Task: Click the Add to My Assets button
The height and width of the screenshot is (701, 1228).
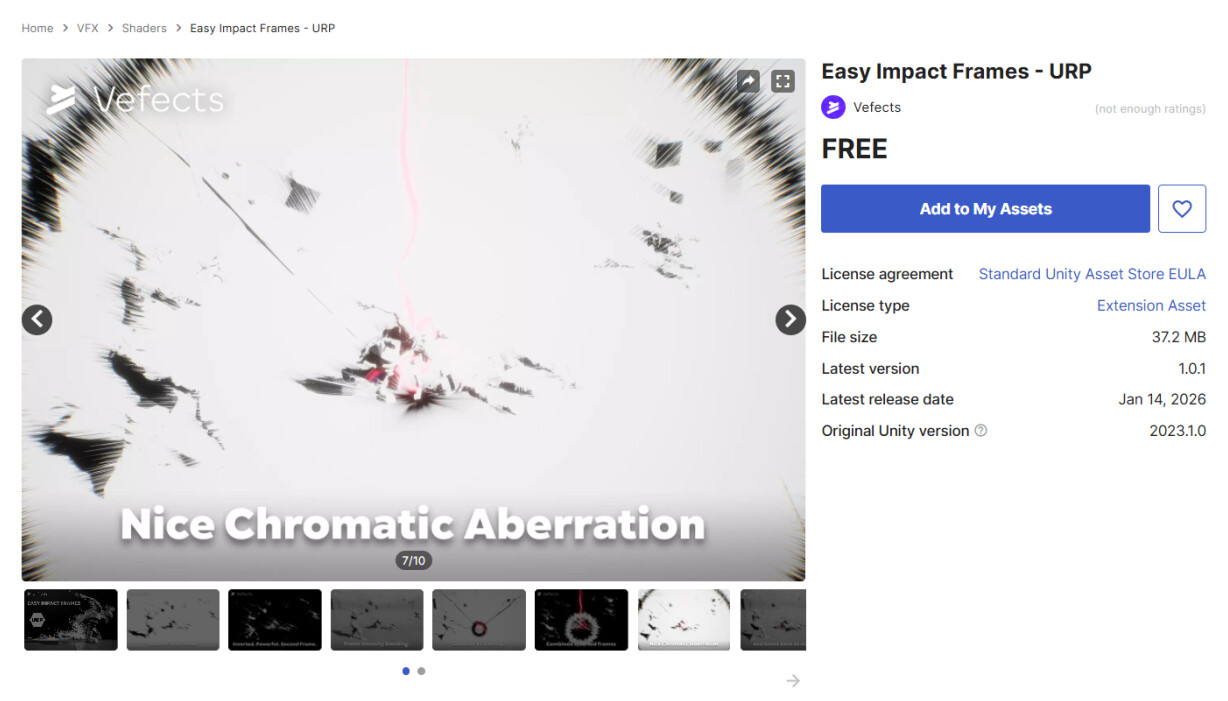Action: pyautogui.click(x=985, y=209)
